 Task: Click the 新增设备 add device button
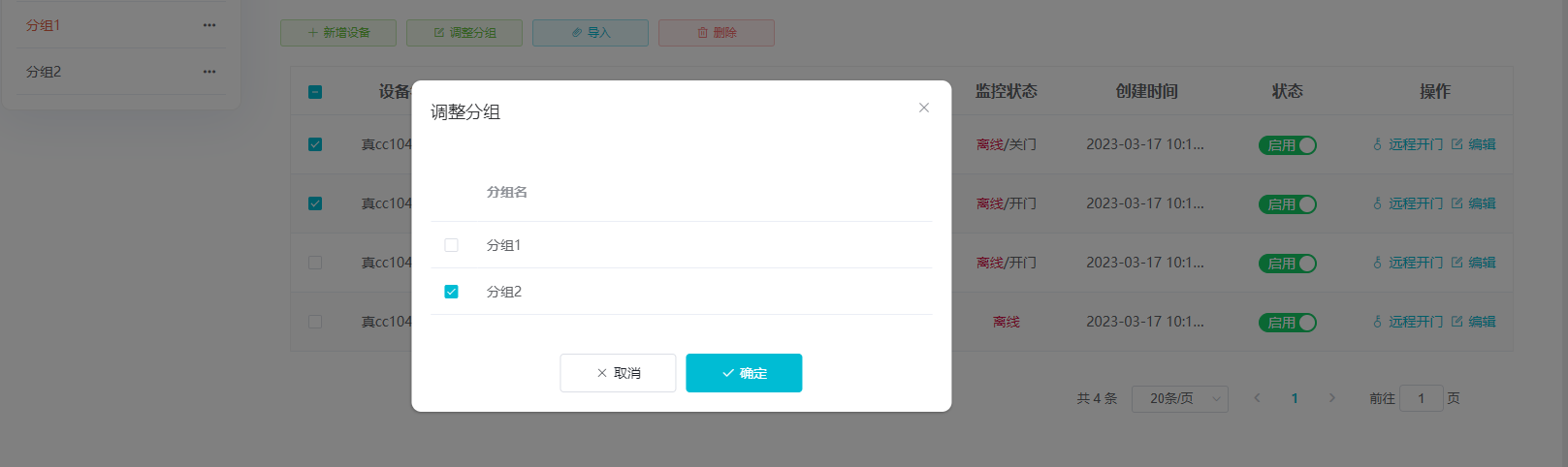338,33
